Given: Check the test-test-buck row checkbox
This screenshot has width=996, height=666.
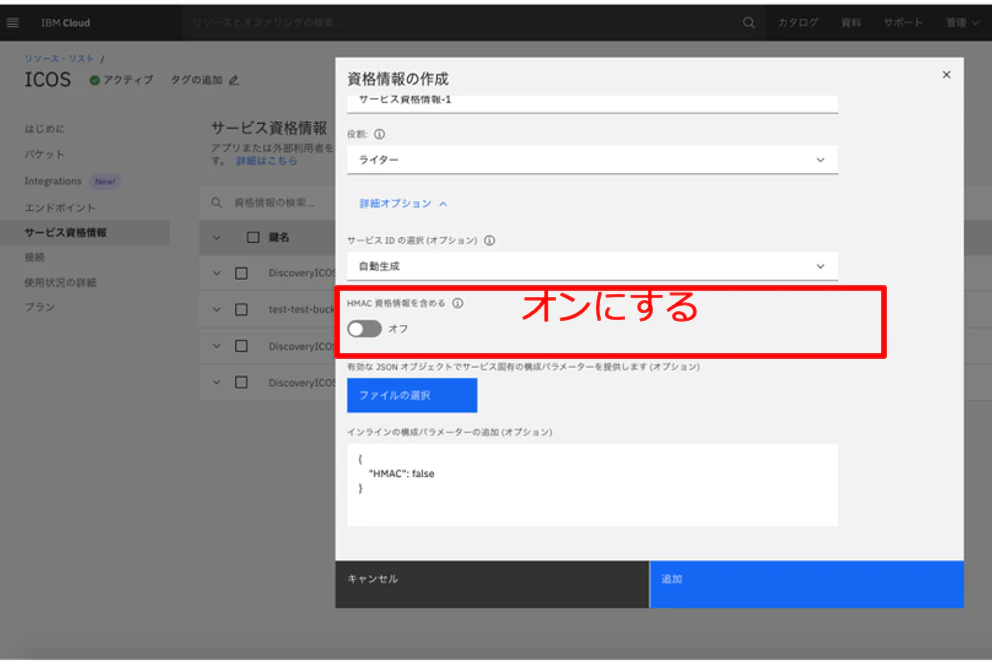Looking at the screenshot, I should click(x=241, y=309).
